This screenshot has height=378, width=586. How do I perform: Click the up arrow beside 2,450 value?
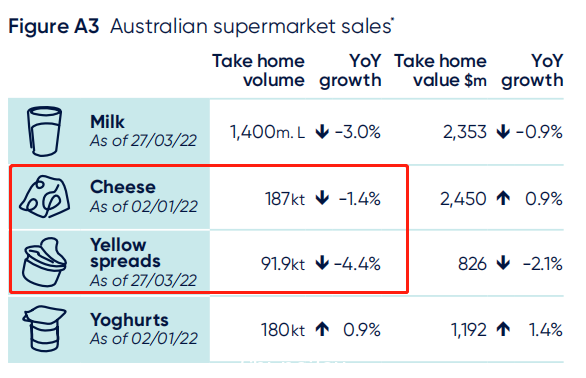(503, 198)
